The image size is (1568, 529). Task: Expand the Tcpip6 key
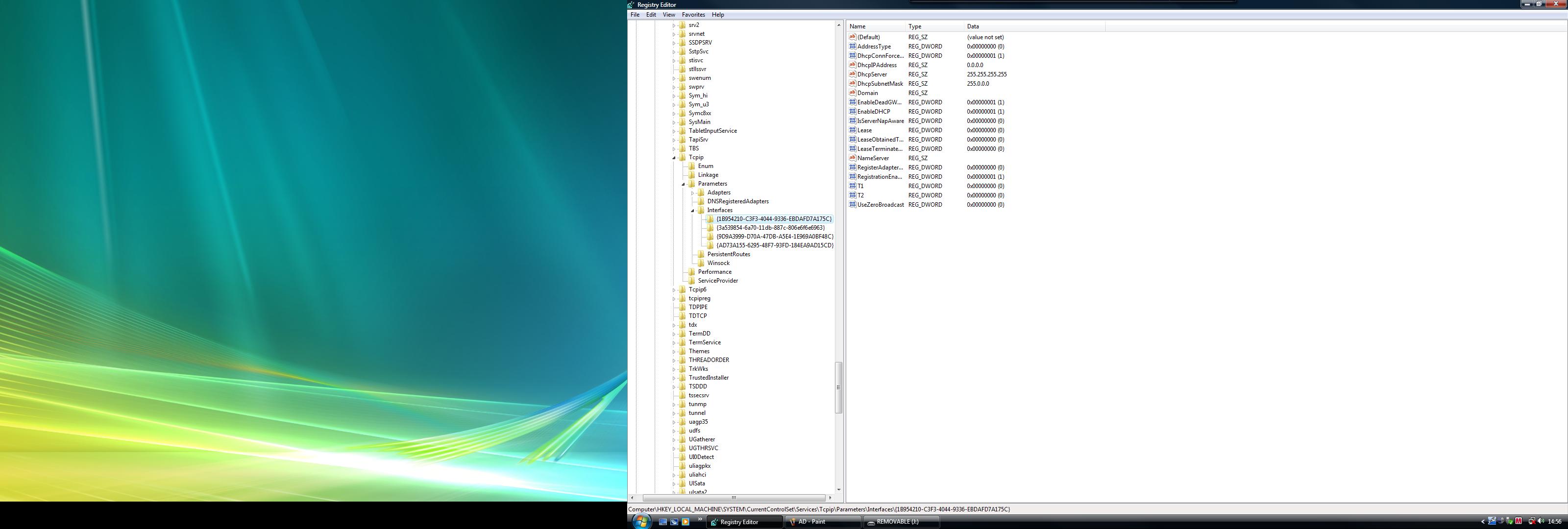coord(674,290)
